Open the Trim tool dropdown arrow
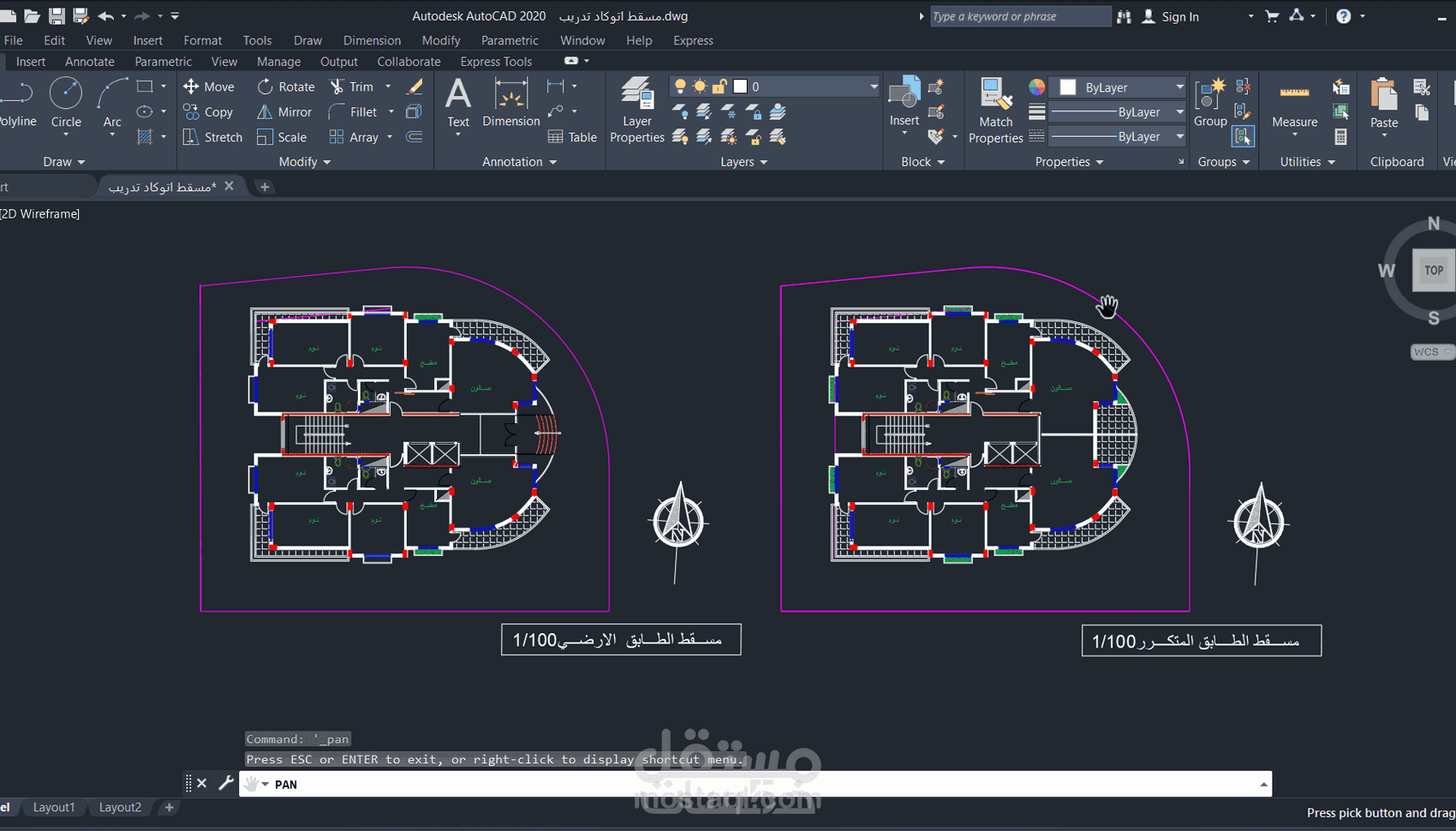Image resolution: width=1456 pixels, height=831 pixels. click(388, 87)
